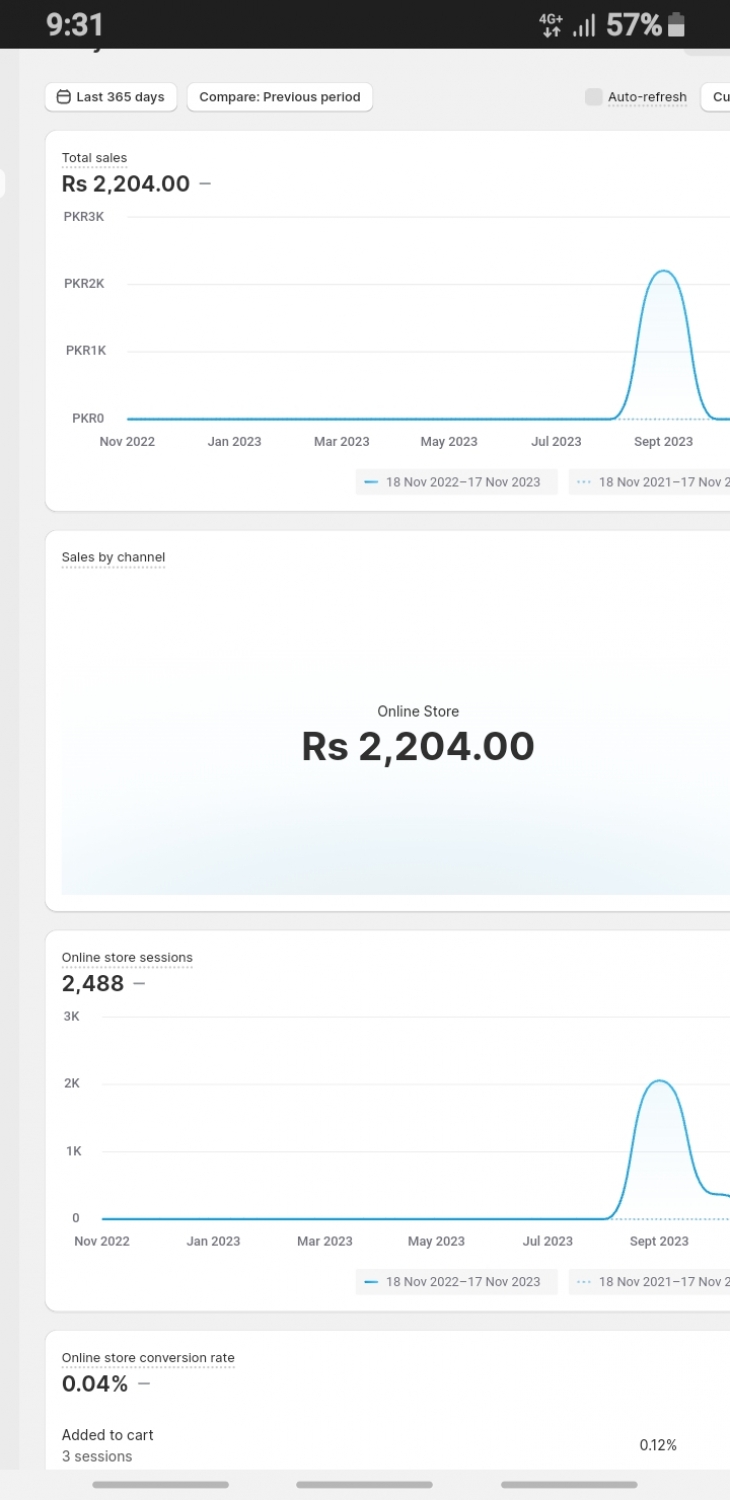Open the Online store conversion rate report title
Screen dimensions: 730x1500
tap(148, 1358)
